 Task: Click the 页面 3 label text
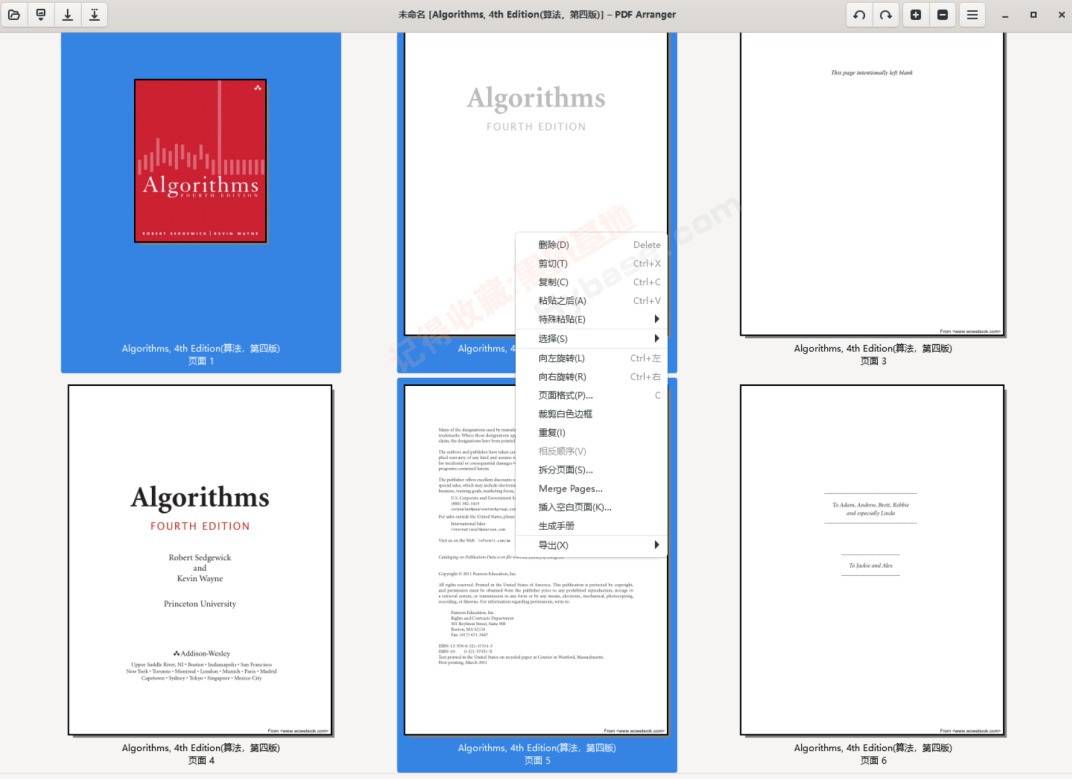[873, 361]
